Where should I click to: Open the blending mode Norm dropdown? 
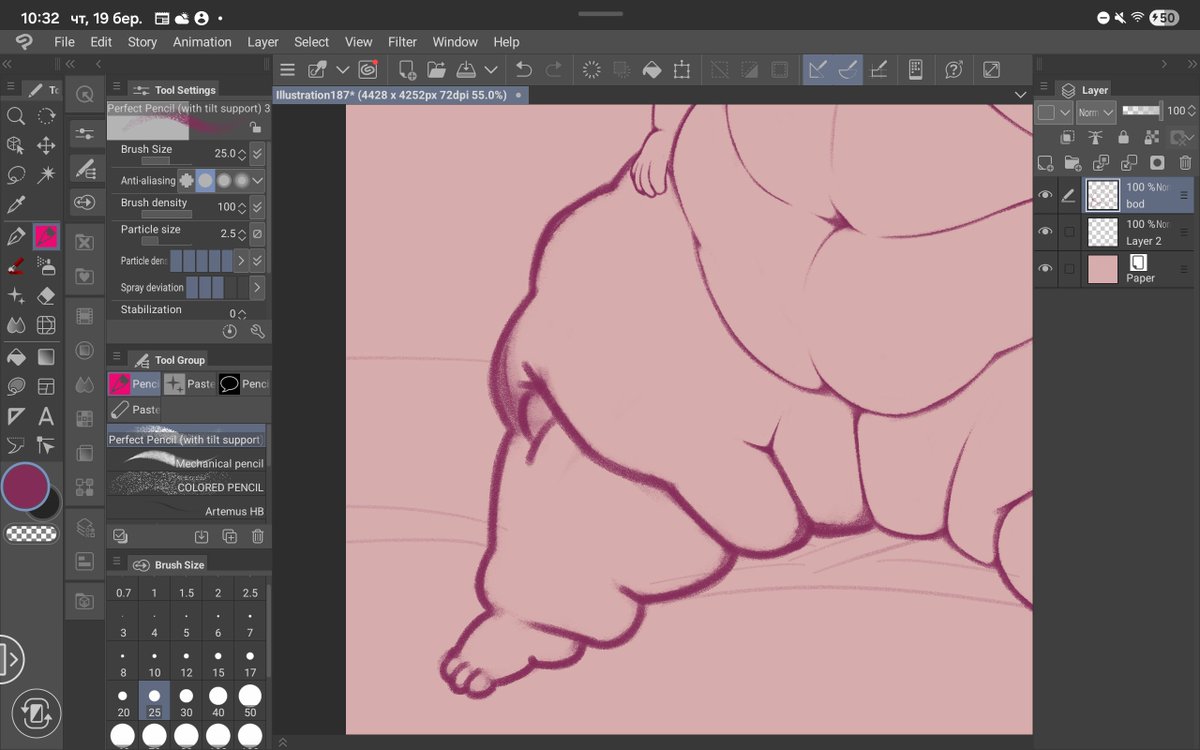coord(1095,112)
